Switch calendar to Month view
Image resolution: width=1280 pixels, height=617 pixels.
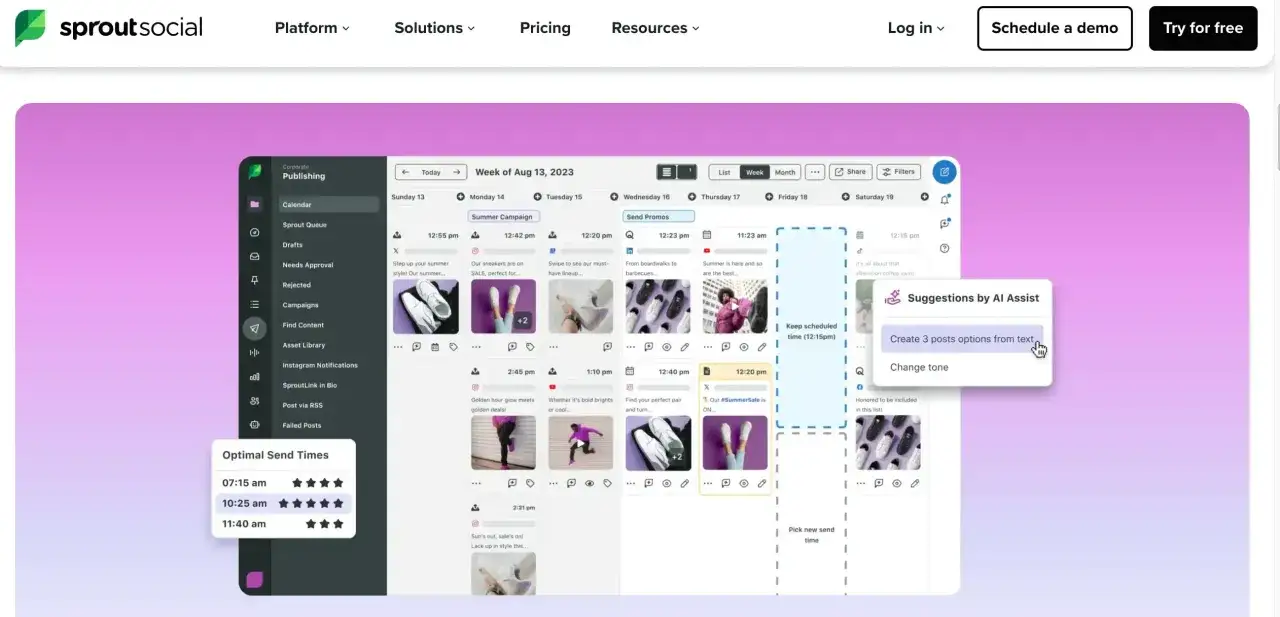click(785, 172)
